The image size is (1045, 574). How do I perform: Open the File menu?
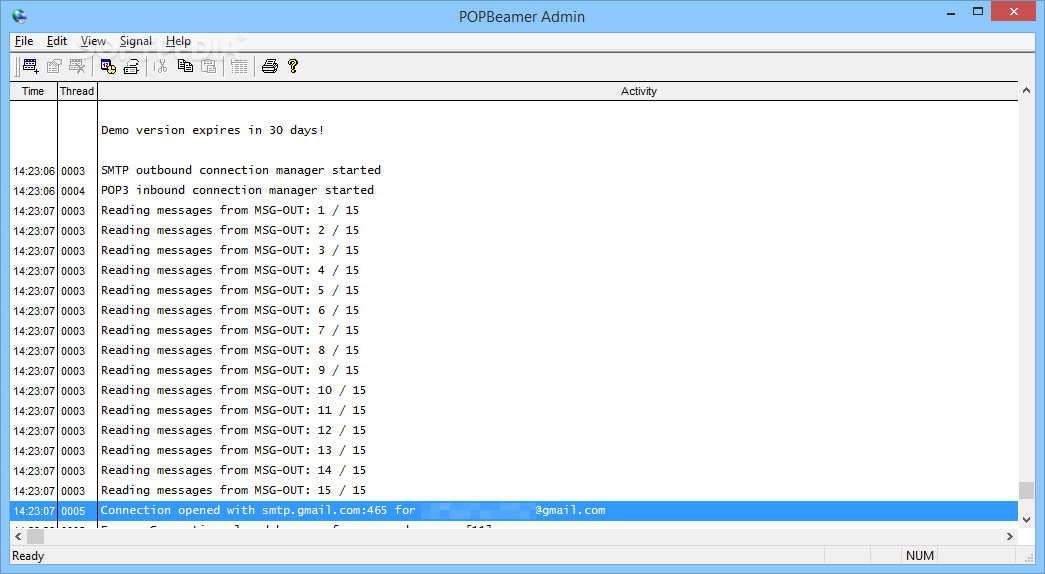click(x=24, y=41)
